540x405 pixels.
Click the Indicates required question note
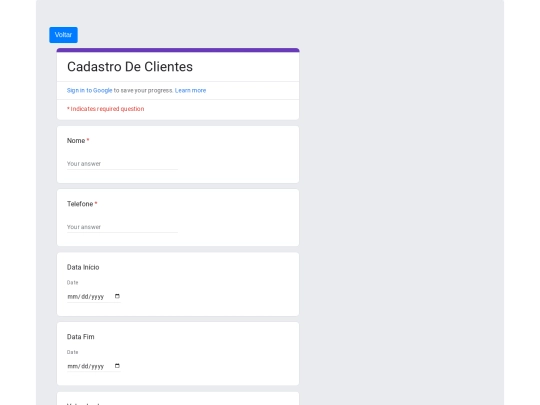tap(106, 109)
